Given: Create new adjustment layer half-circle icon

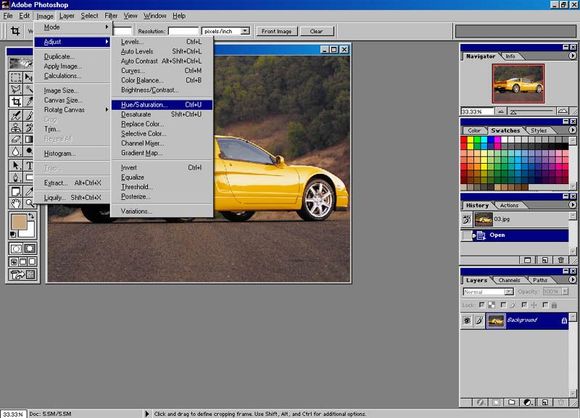Looking at the screenshot, I should [528, 402].
